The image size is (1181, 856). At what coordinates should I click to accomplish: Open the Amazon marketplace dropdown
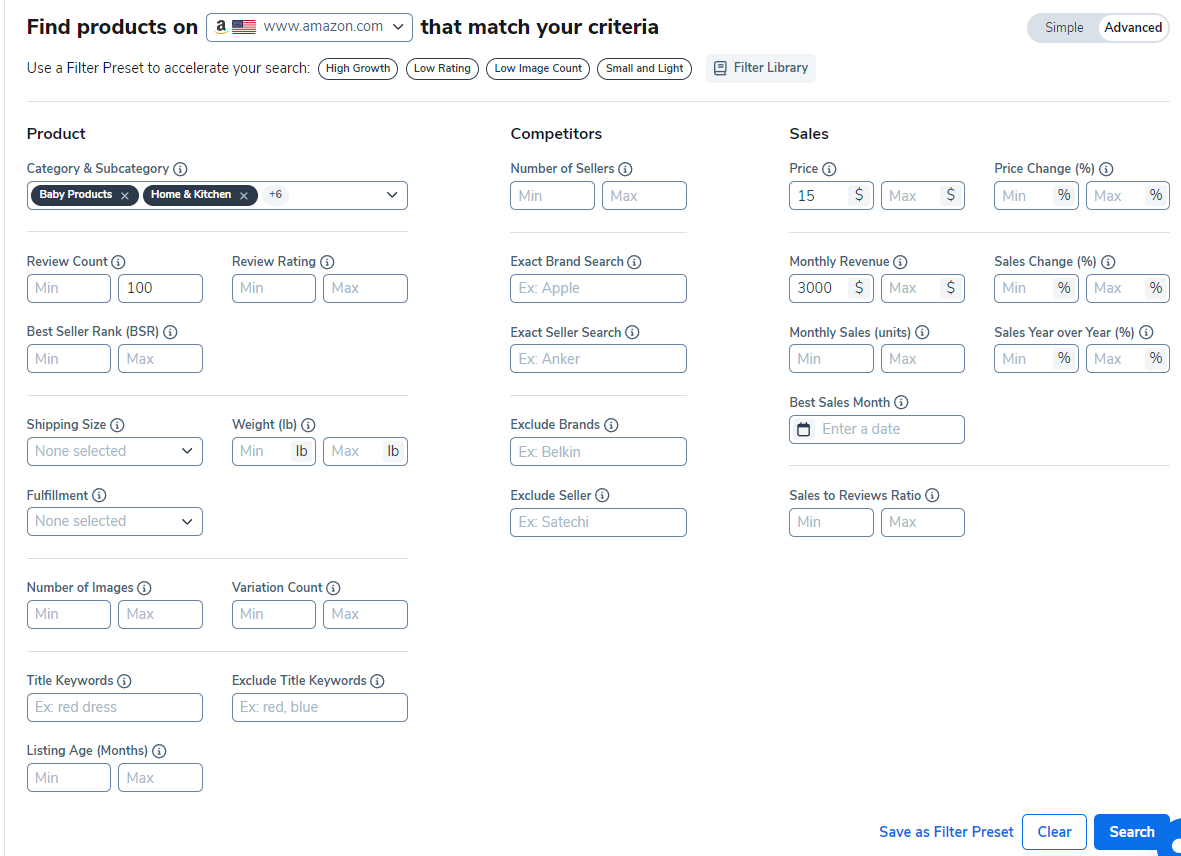[x=309, y=27]
